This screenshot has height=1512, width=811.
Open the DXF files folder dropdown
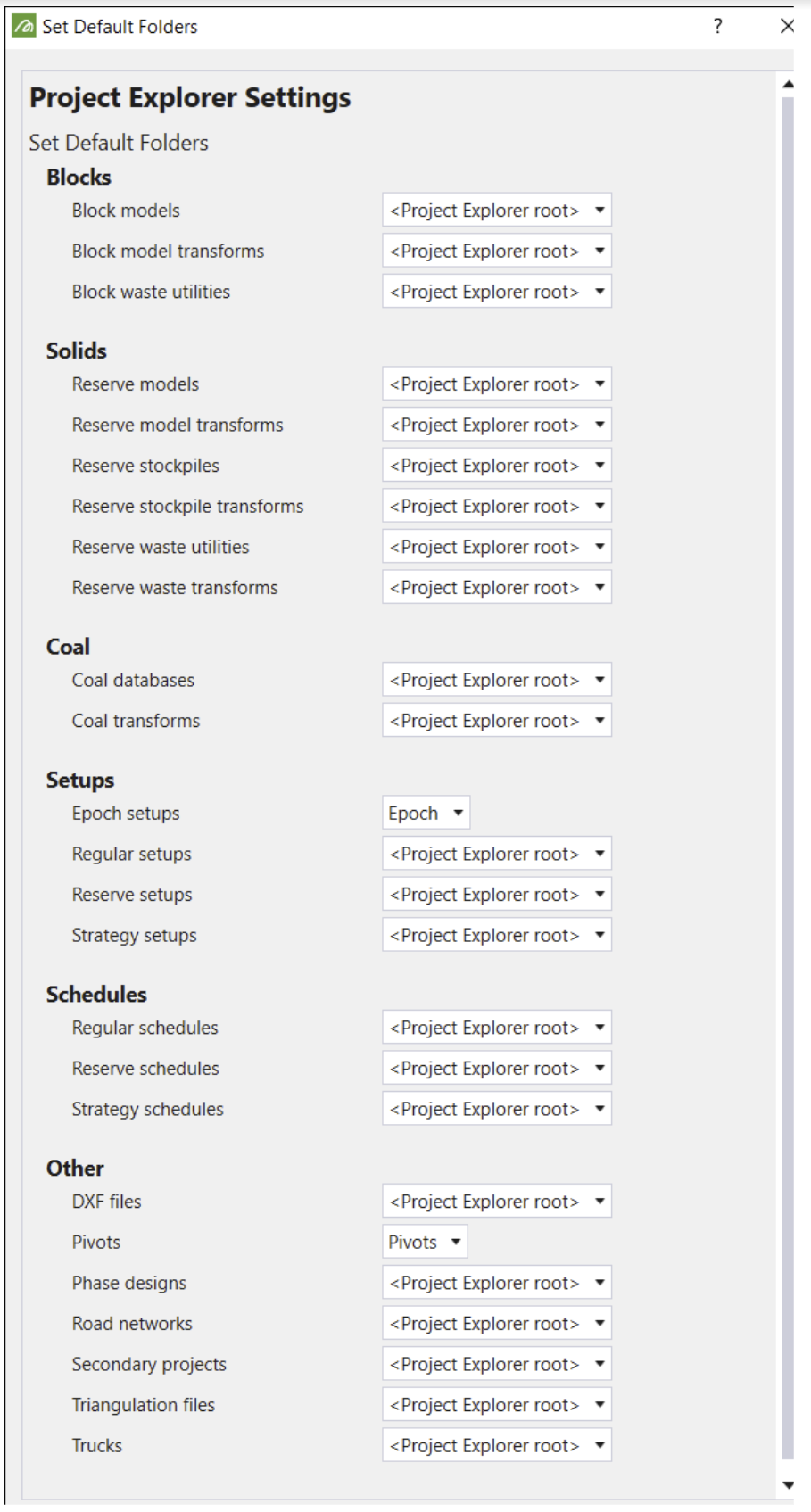497,1202
